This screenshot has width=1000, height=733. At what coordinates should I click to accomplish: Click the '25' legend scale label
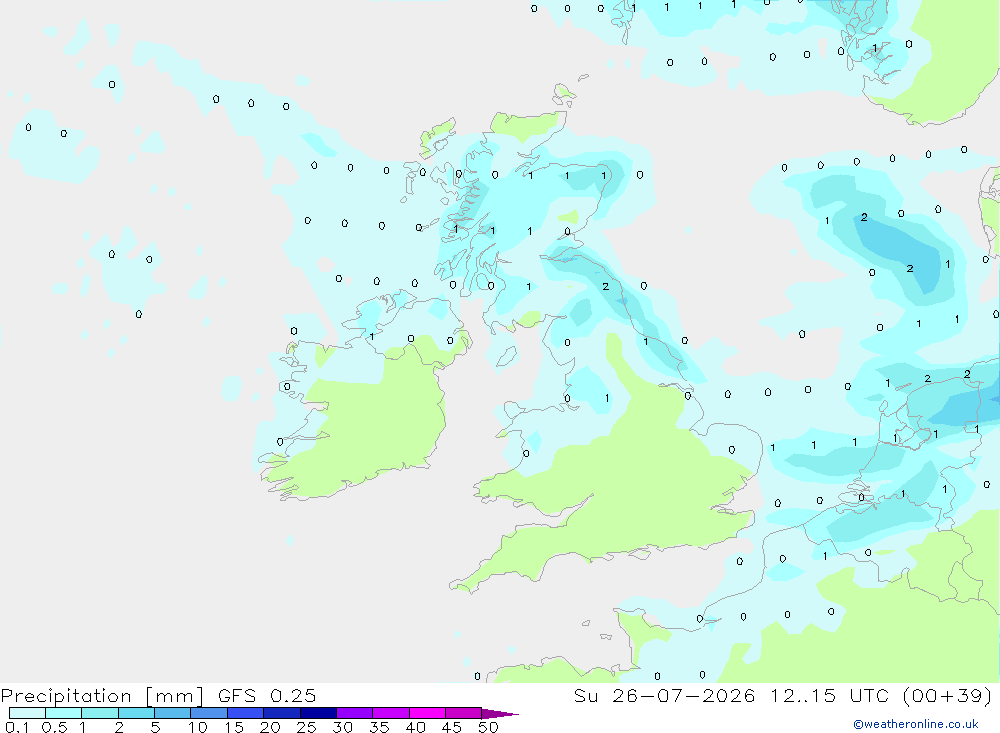click(x=306, y=727)
